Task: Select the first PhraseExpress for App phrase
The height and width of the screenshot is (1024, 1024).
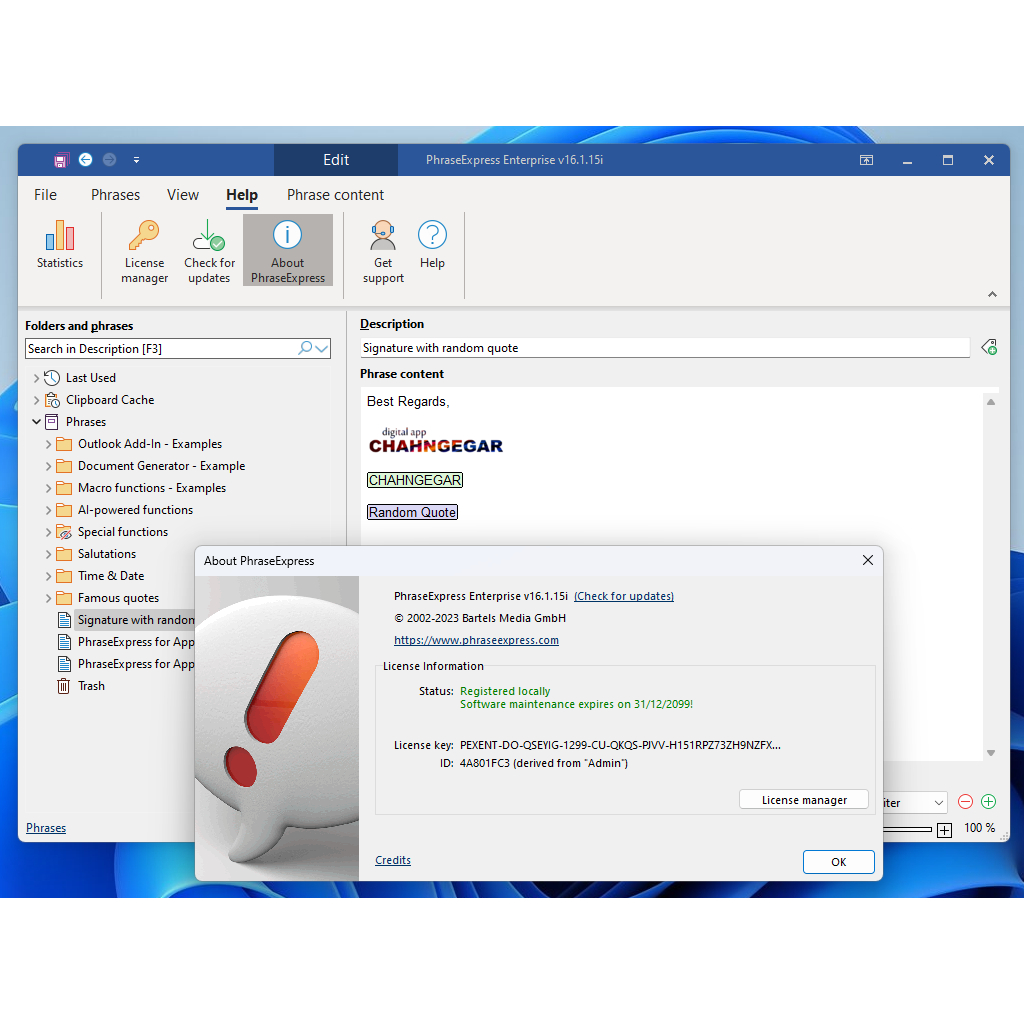Action: click(x=136, y=642)
